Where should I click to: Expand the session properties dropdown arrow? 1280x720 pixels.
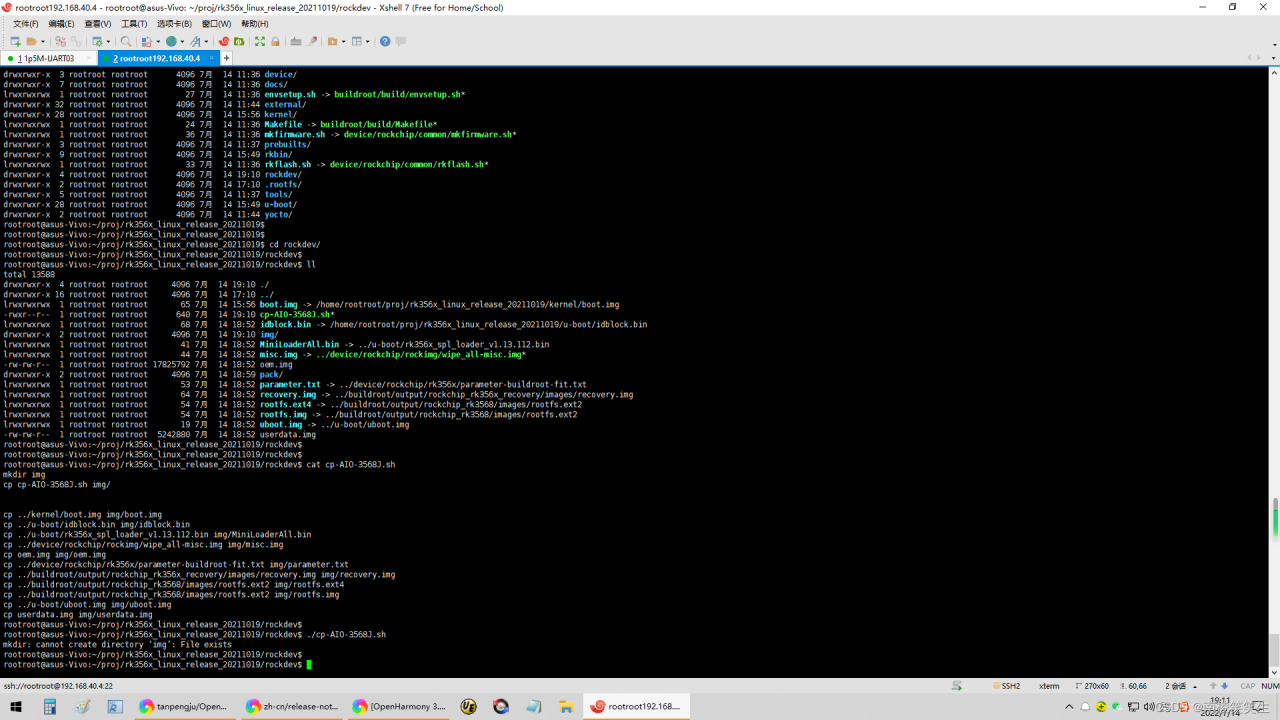point(107,42)
